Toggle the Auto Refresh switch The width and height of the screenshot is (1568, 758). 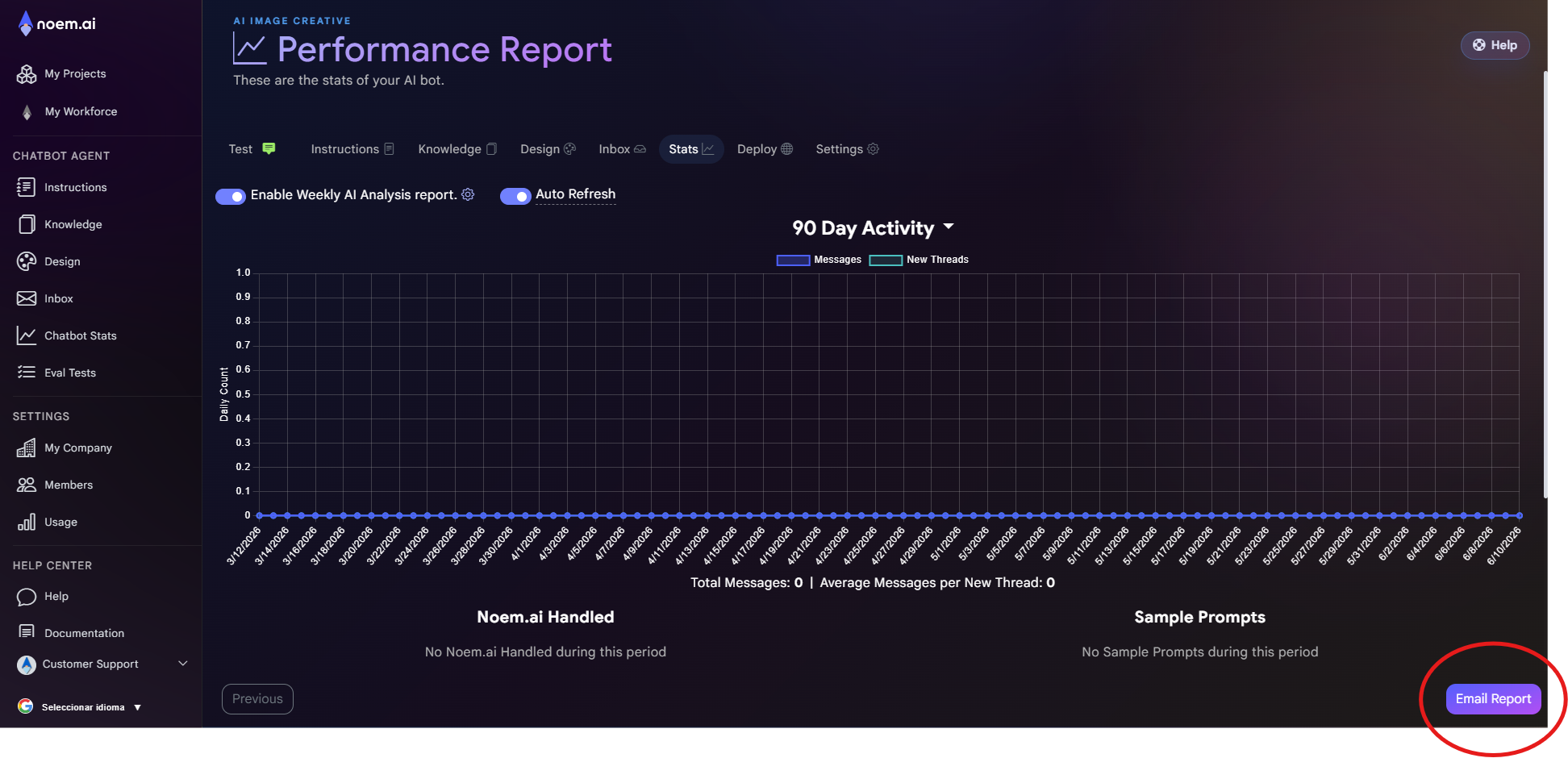[x=515, y=196]
